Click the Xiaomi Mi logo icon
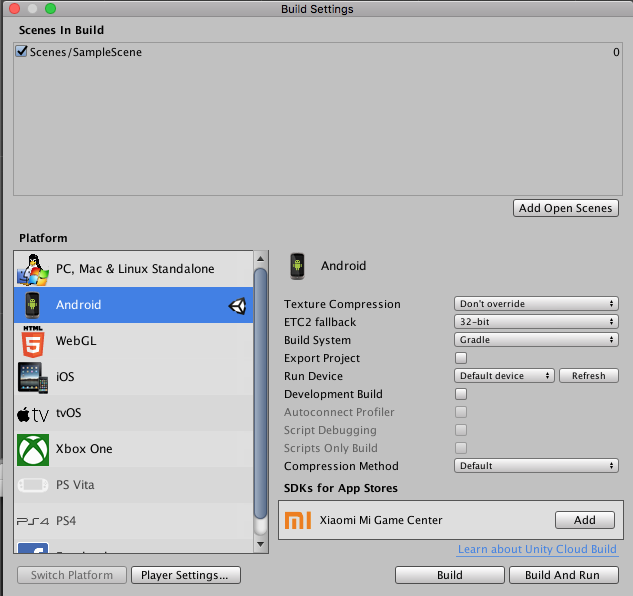Screen dimensions: 633x596 (298, 520)
